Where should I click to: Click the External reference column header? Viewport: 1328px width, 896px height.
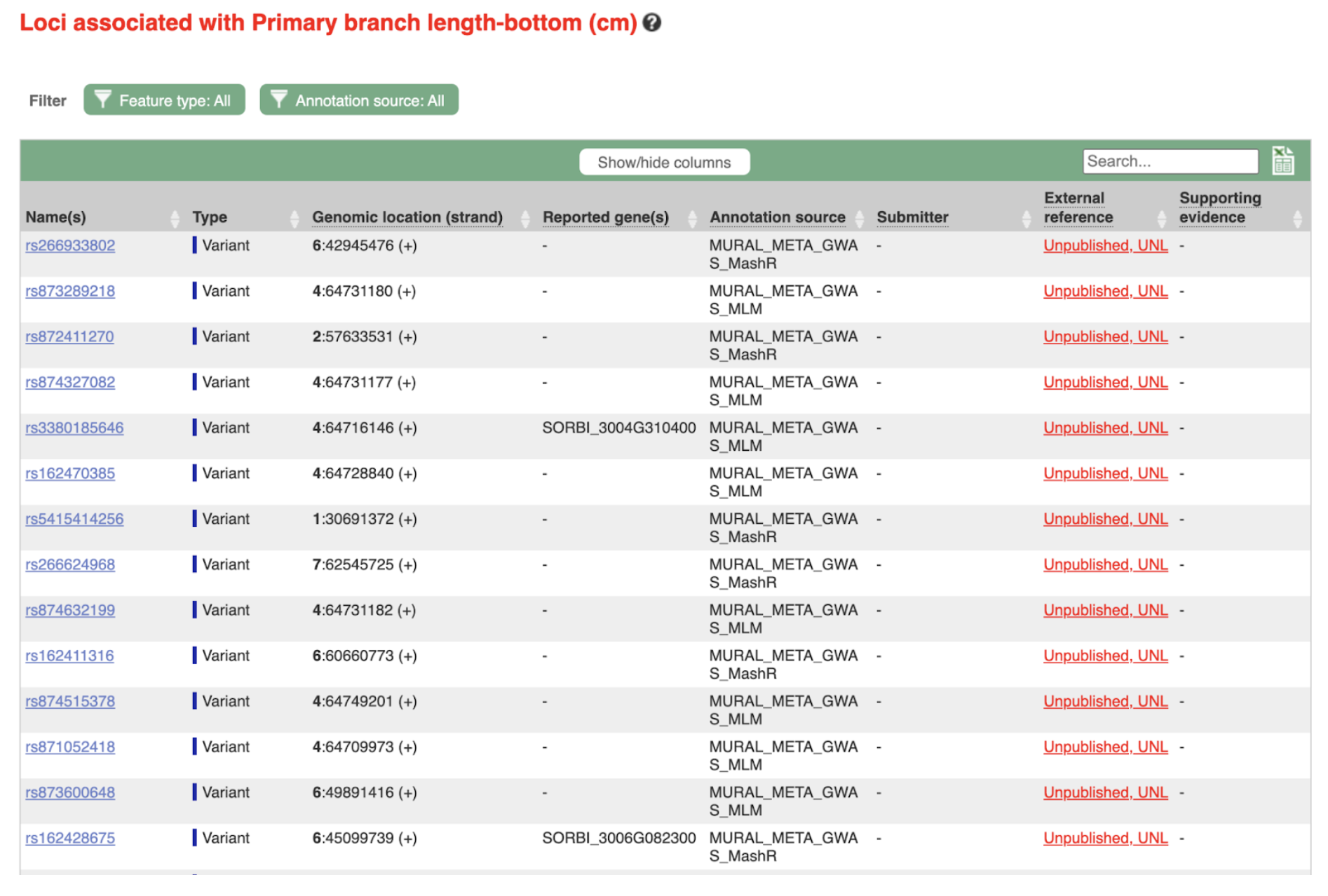point(1078,208)
